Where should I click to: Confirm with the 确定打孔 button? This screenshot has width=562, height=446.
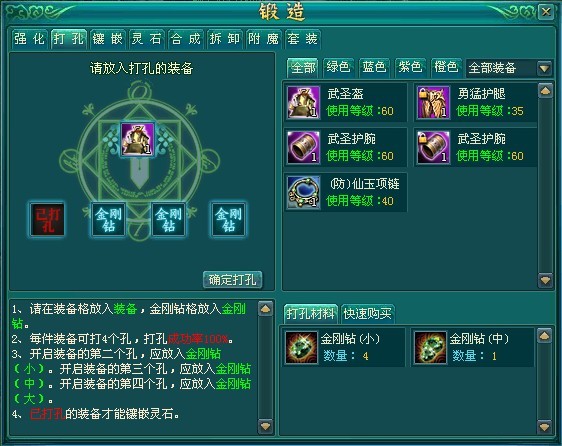tap(233, 280)
